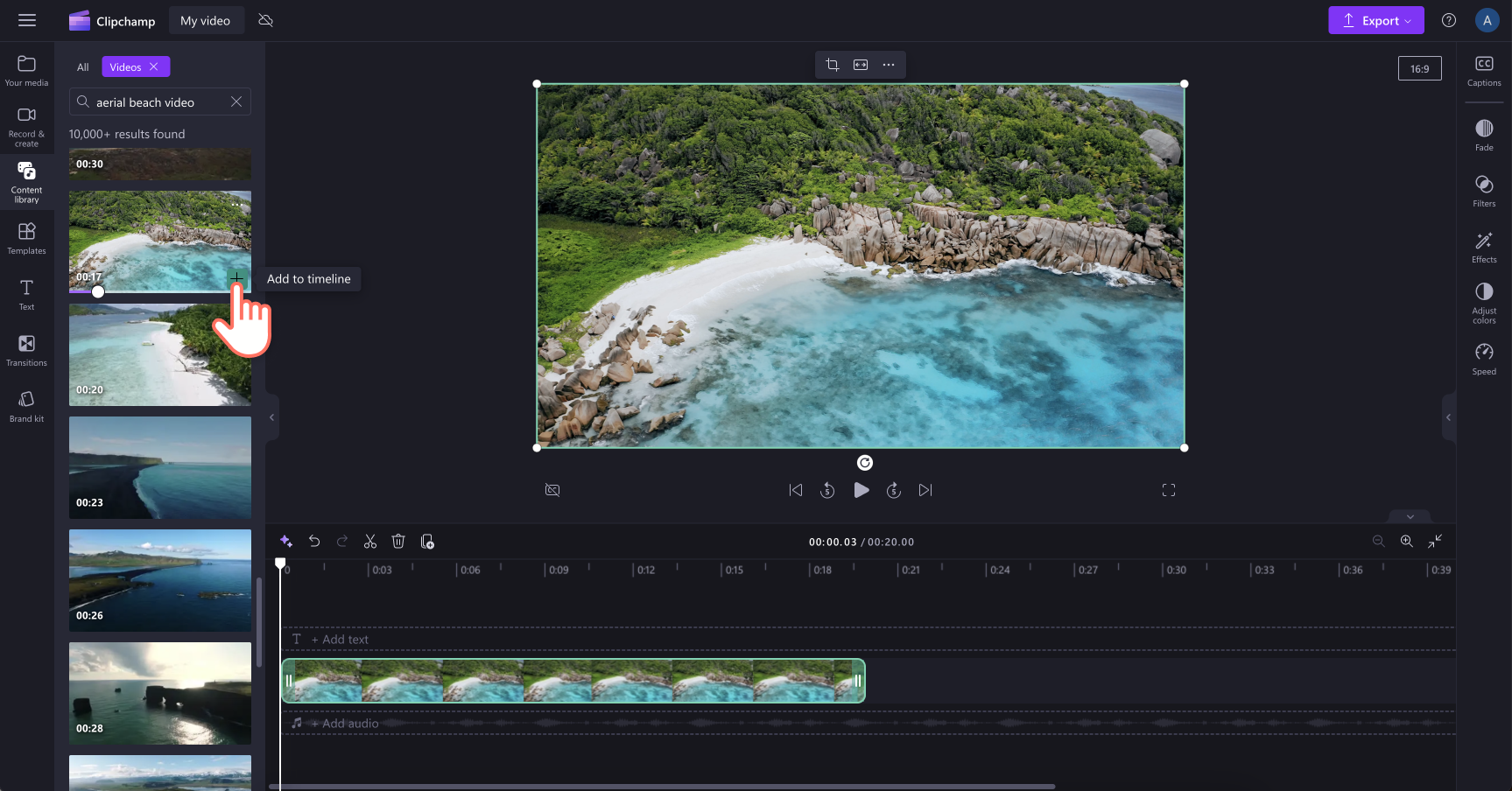Viewport: 1512px width, 791px height.
Task: Change the 16:9 aspect ratio
Action: coord(1419,67)
